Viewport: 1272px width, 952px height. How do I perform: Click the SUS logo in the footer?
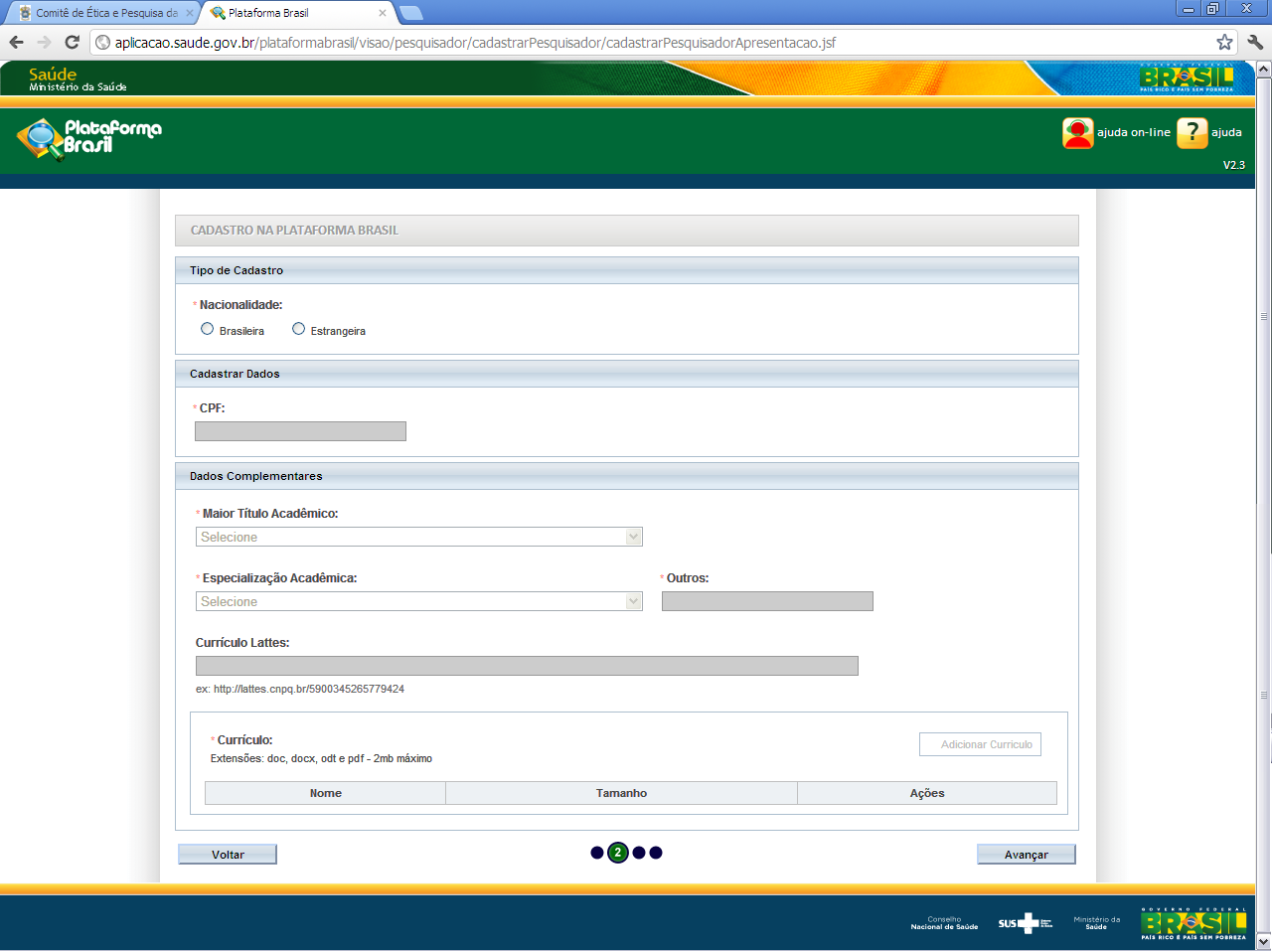[x=1025, y=923]
